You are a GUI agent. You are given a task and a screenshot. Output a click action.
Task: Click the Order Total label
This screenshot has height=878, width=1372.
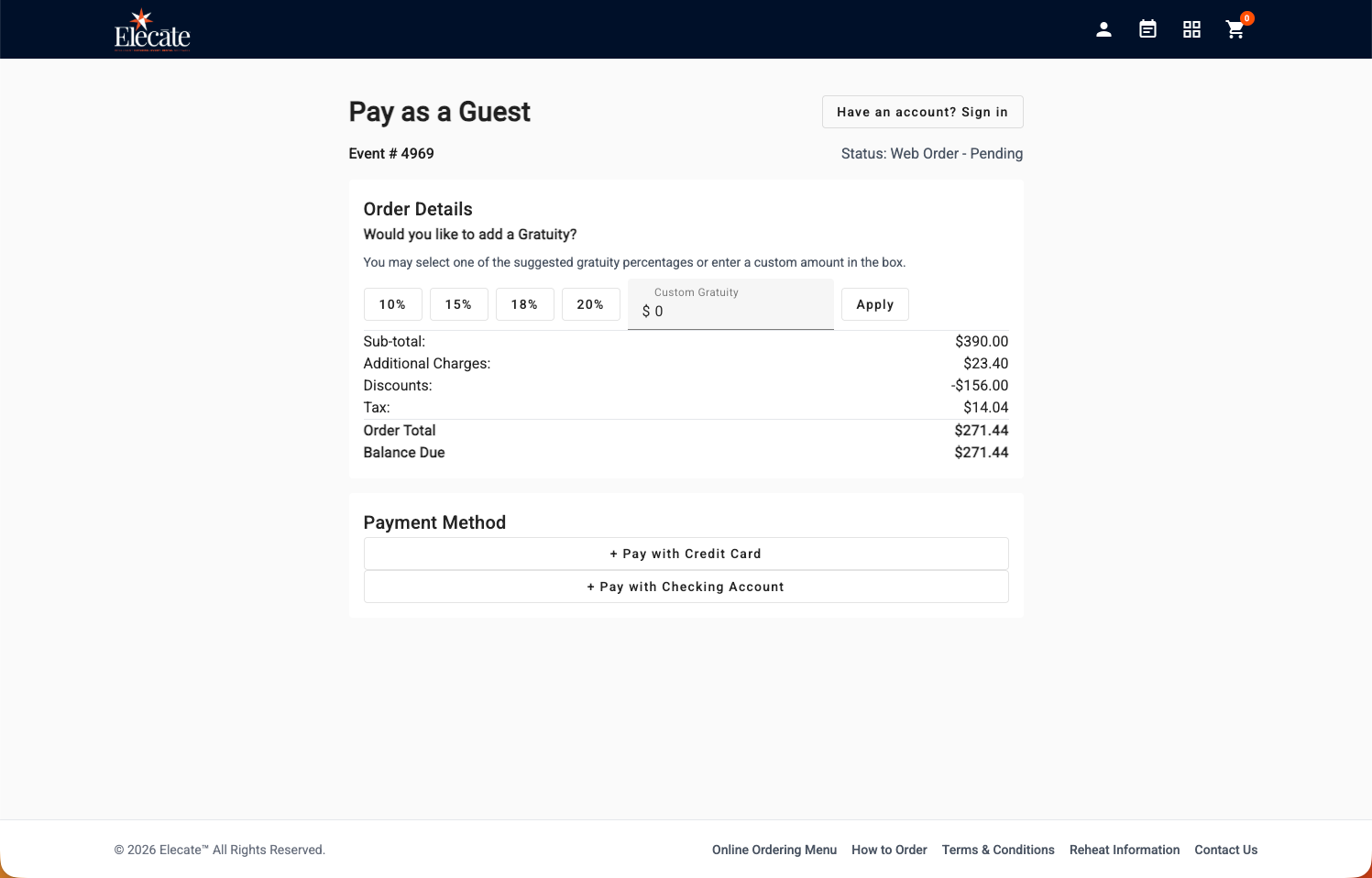(x=400, y=430)
